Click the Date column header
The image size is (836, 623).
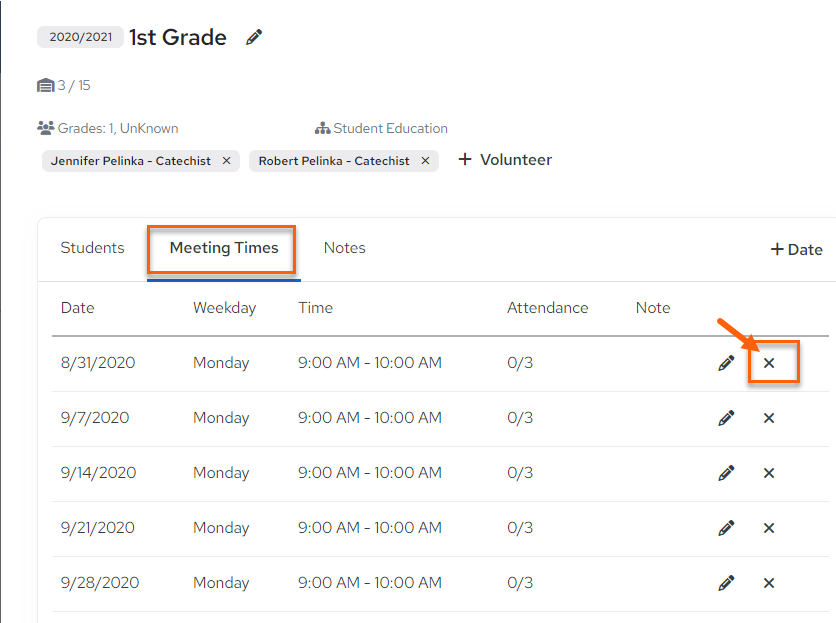tap(77, 308)
